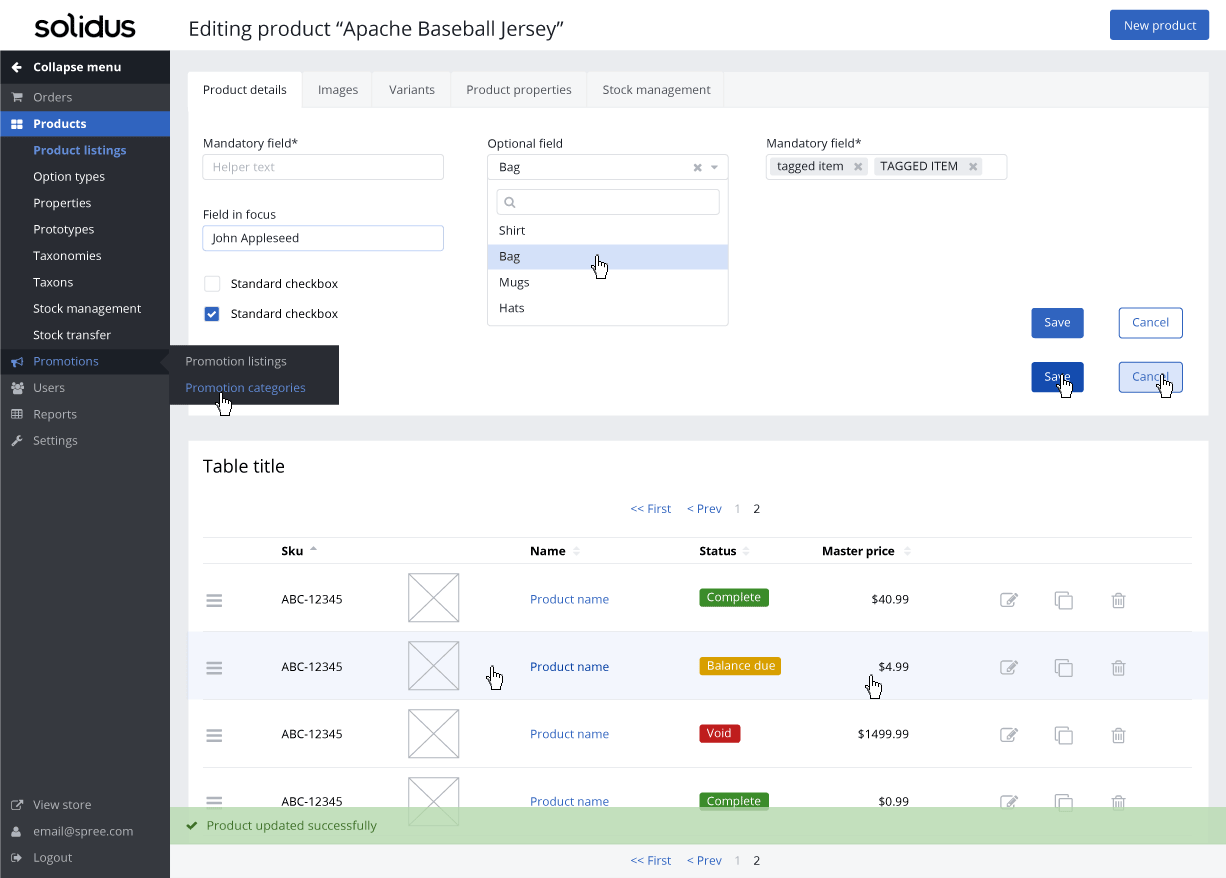
Task: Click the trash icon in the Balance due row
Action: click(x=1119, y=667)
